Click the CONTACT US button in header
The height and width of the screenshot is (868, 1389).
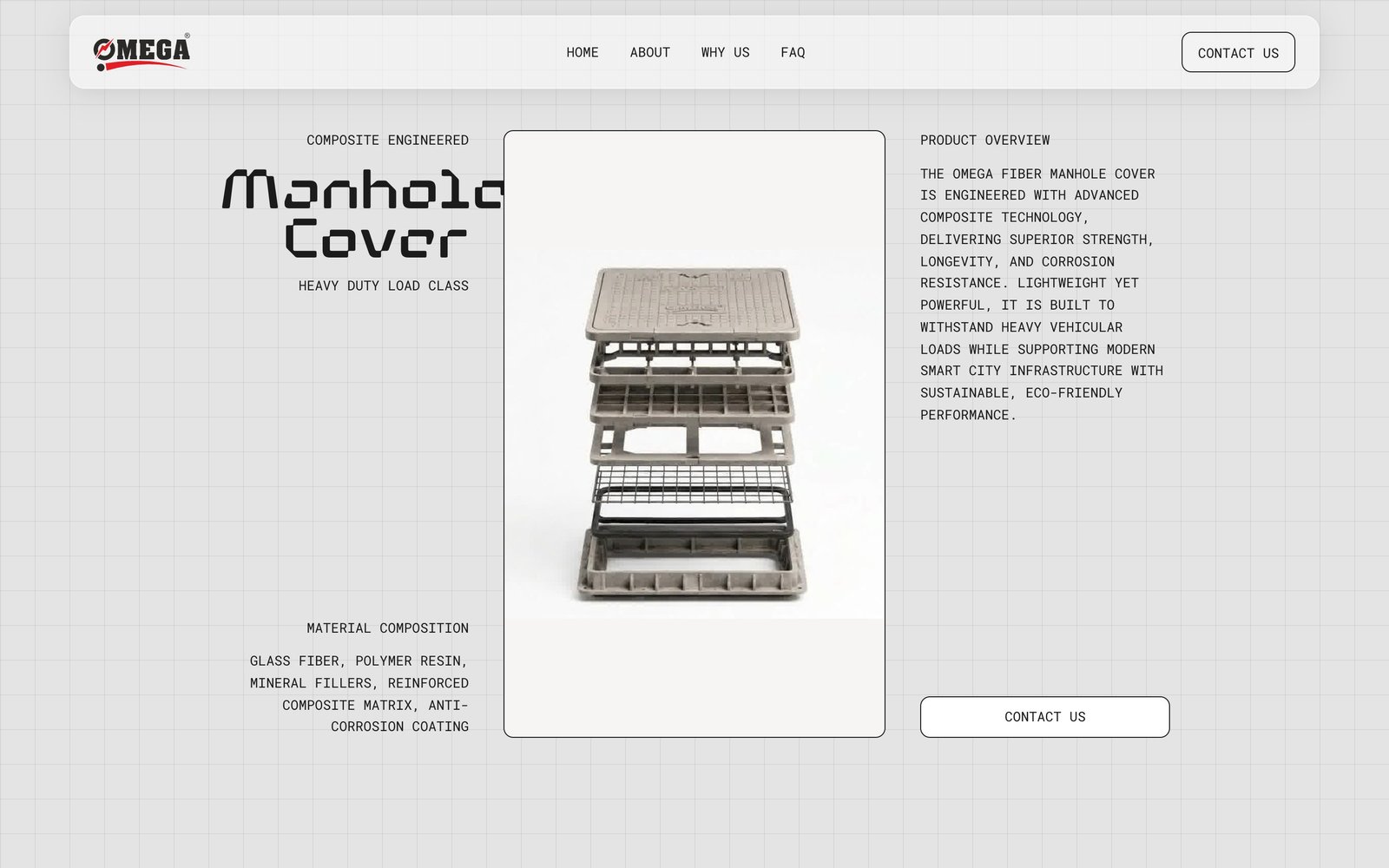[1238, 52]
